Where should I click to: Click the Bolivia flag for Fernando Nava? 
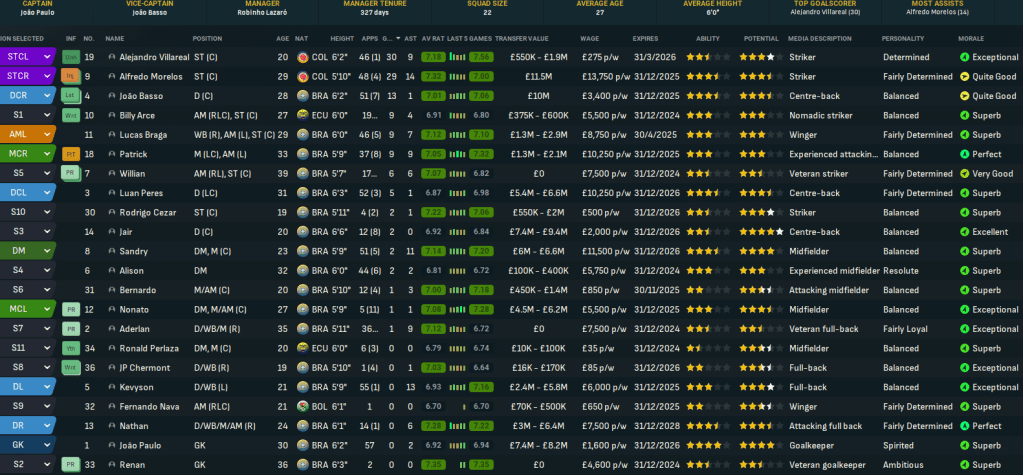(303, 406)
